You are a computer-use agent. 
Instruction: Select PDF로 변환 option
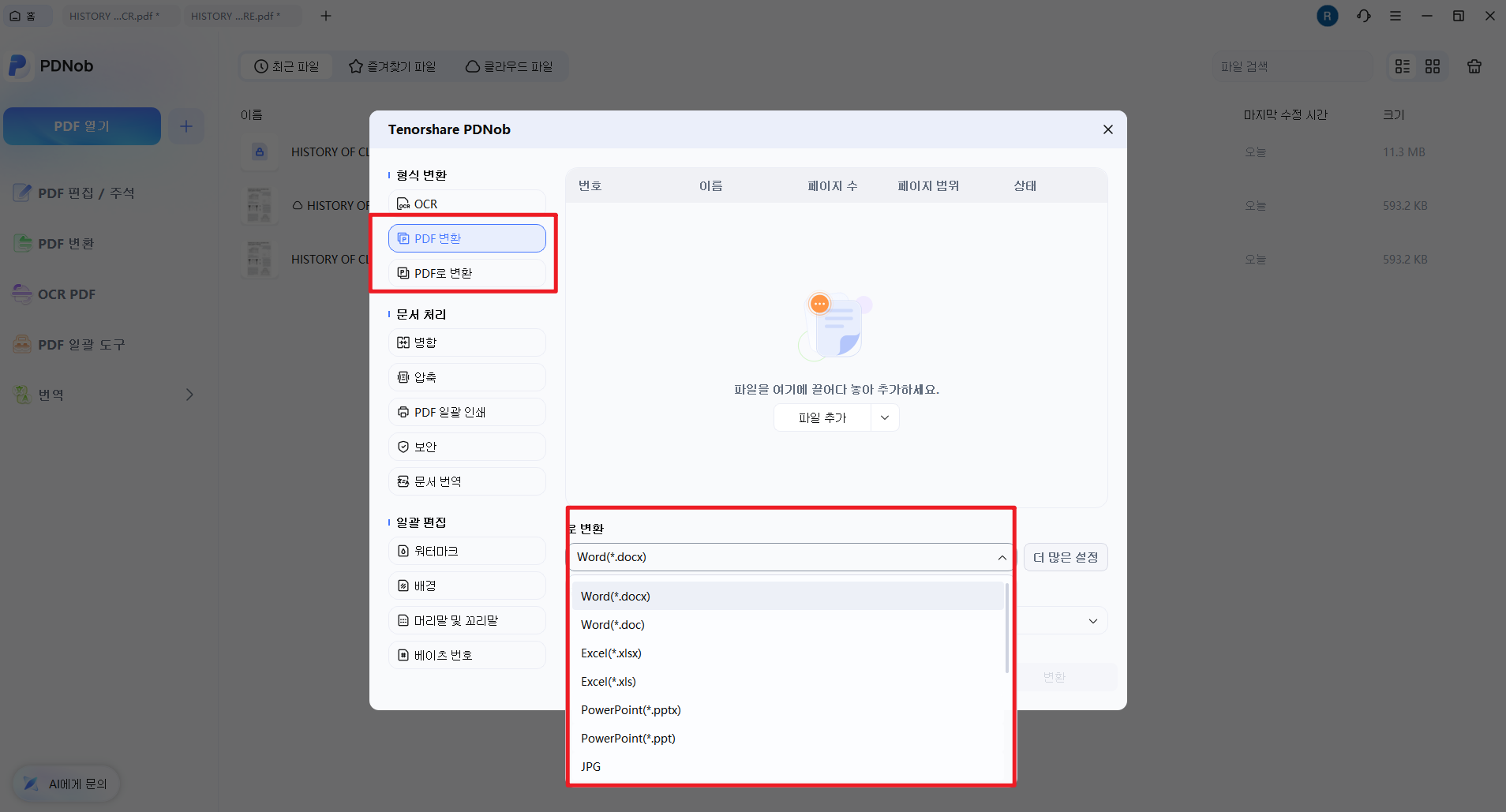pos(466,273)
